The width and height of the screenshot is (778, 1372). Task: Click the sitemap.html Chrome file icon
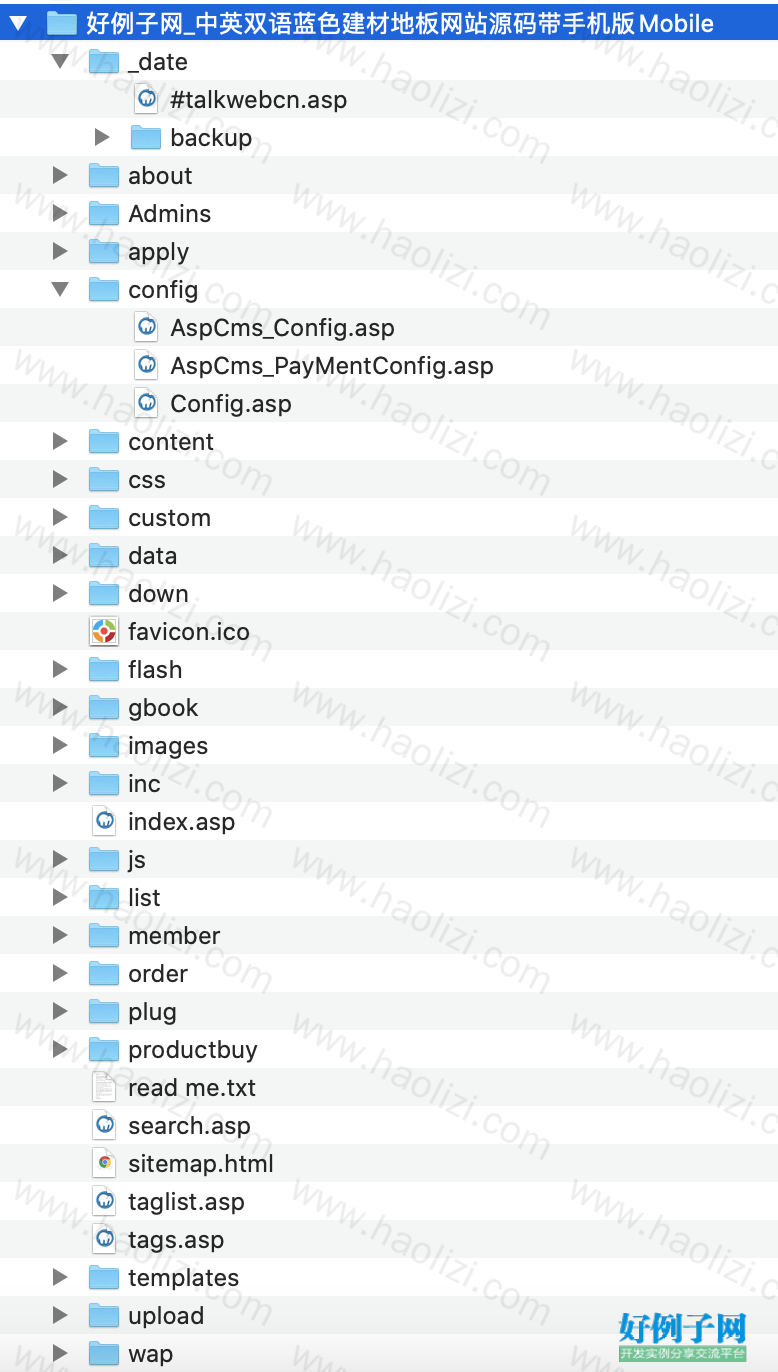[104, 1163]
